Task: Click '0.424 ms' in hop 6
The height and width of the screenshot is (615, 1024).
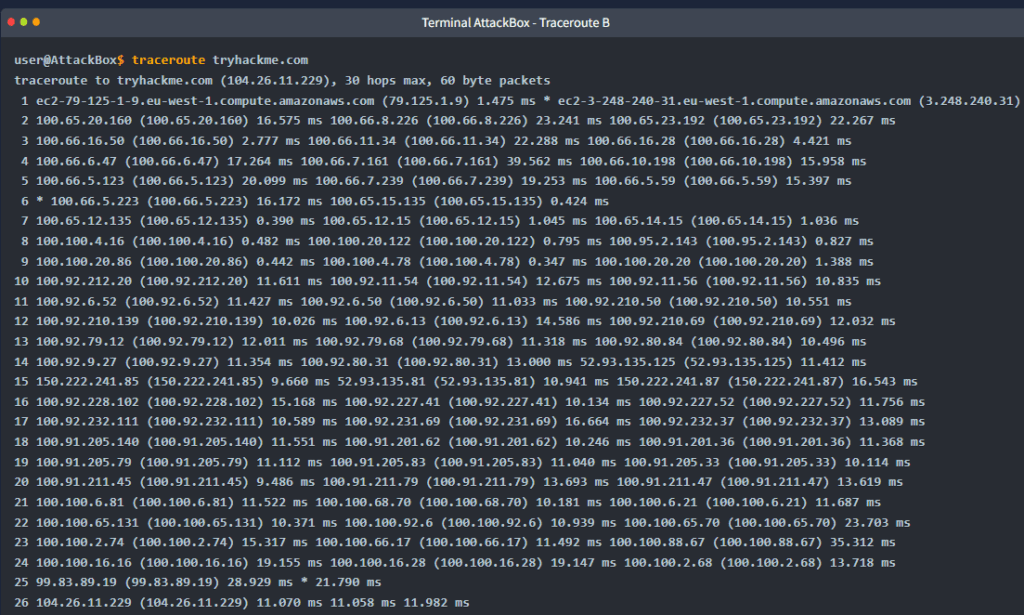Action: (x=579, y=201)
